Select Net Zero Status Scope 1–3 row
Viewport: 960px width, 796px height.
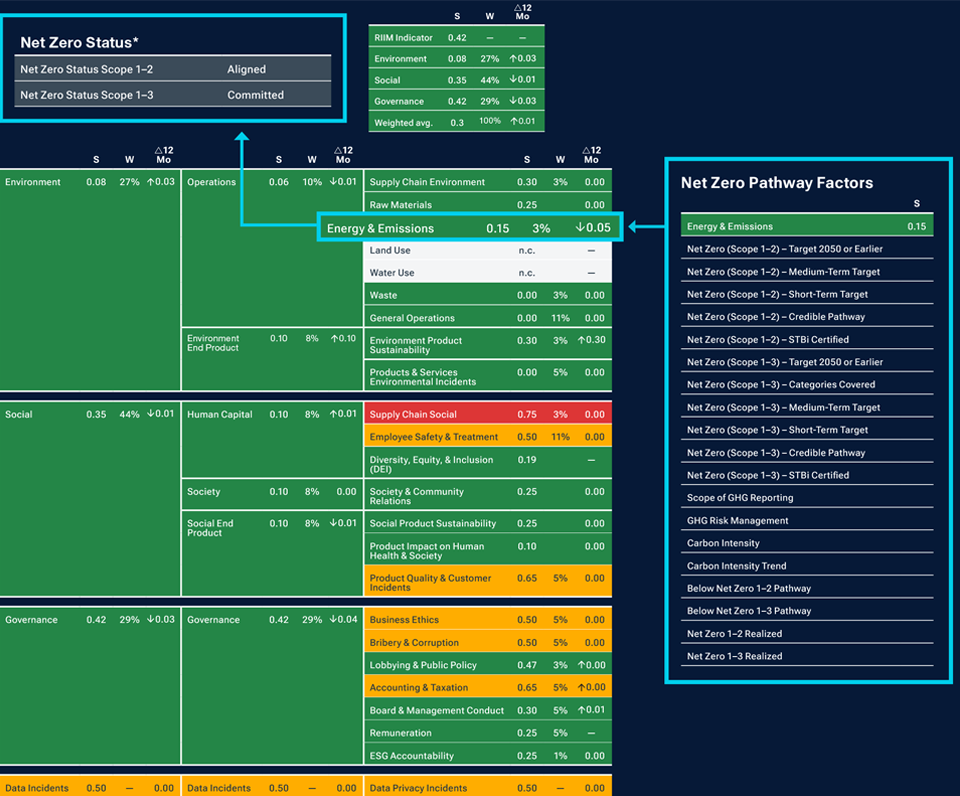tap(175, 96)
